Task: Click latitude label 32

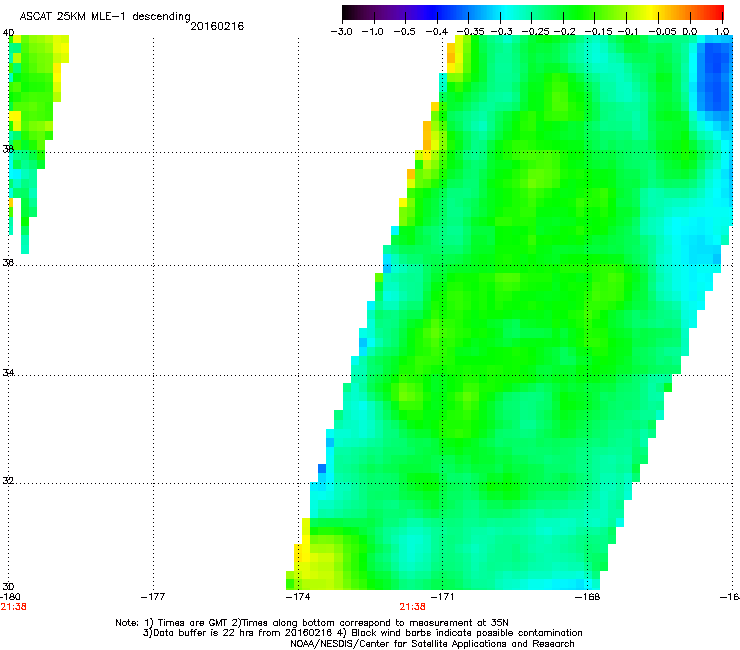Action: pyautogui.click(x=8, y=481)
